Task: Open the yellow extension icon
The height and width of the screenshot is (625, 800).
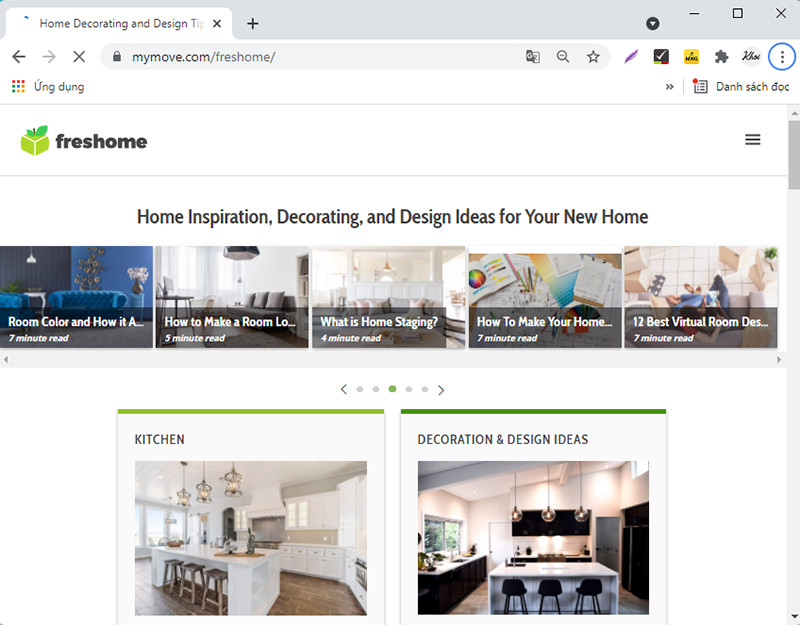Action: (691, 57)
